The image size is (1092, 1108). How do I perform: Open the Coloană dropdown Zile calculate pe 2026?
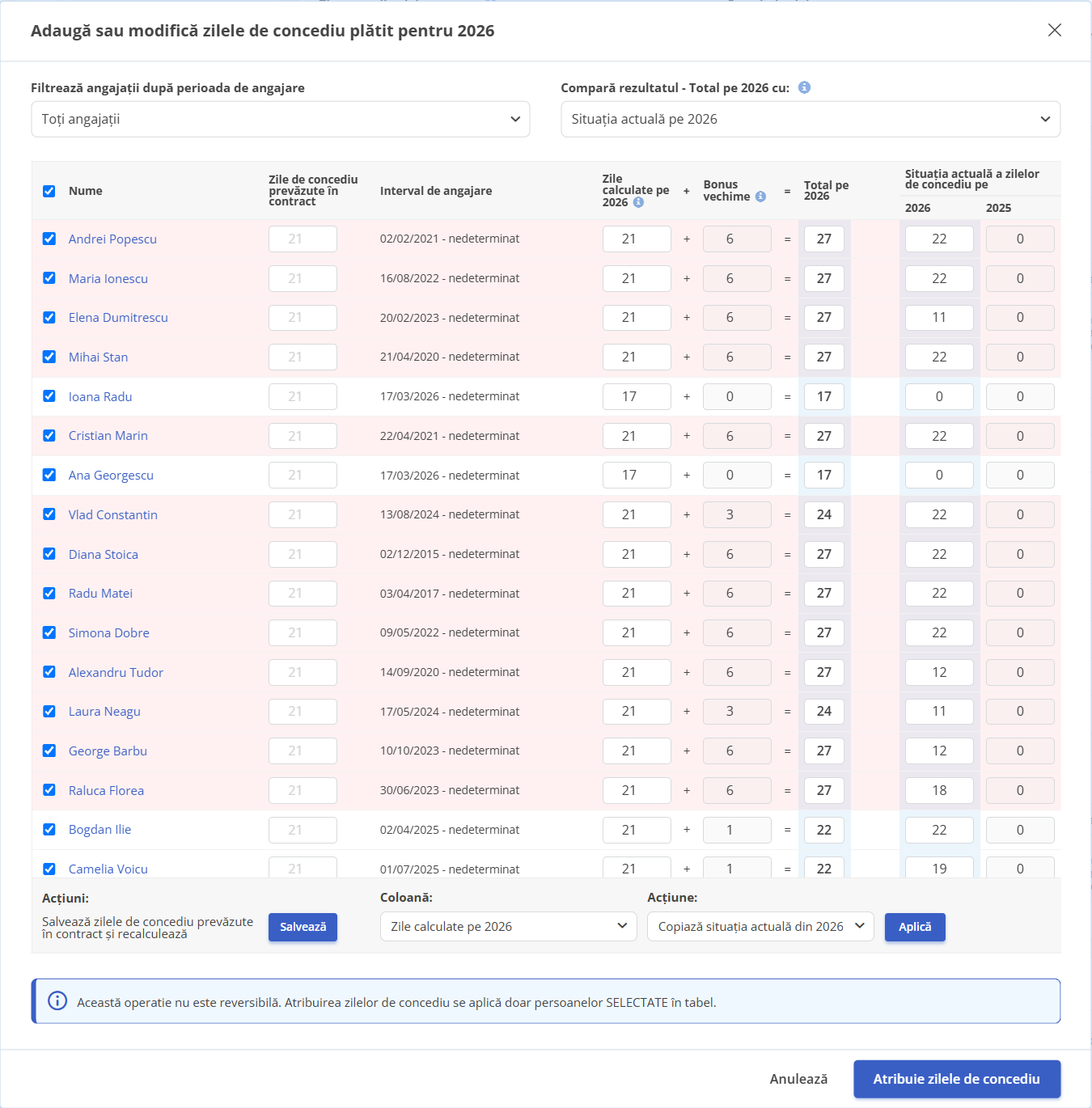click(x=509, y=927)
